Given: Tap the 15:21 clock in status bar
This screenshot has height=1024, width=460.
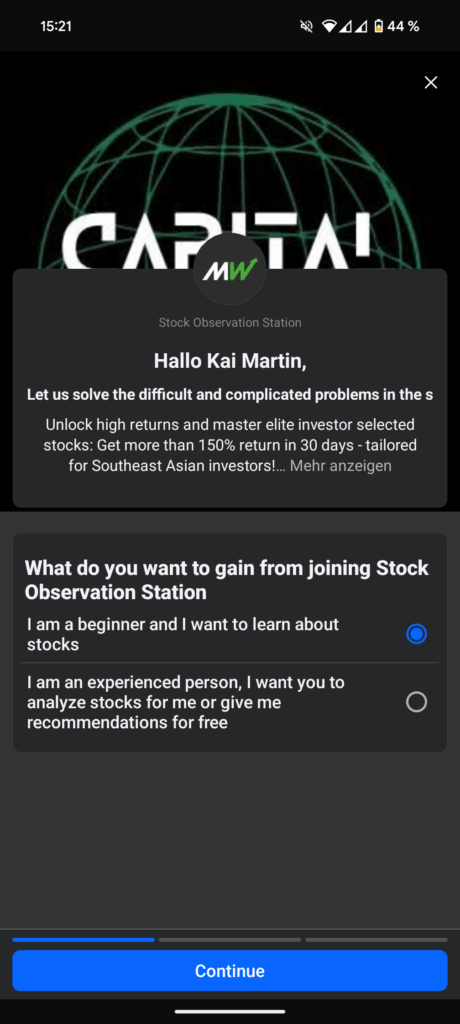Looking at the screenshot, I should (x=56, y=27).
